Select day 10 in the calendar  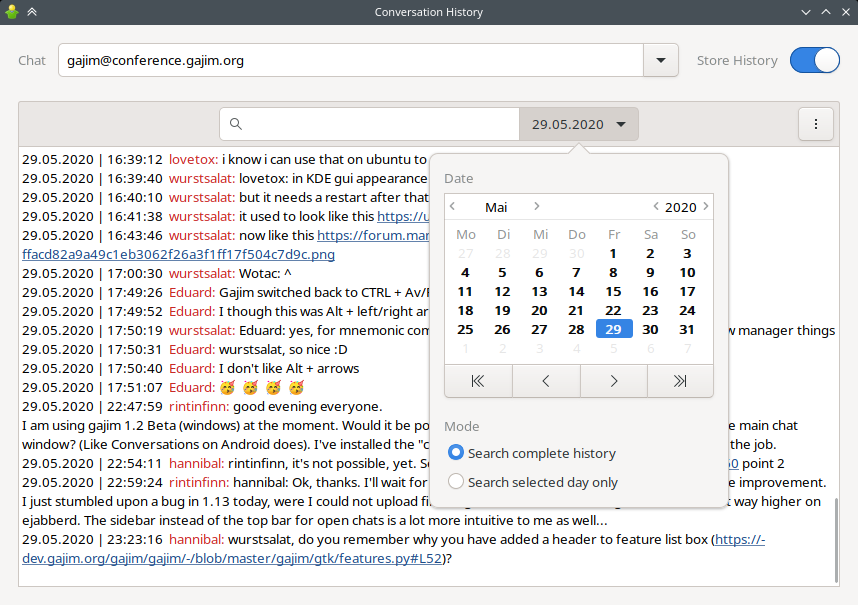pyautogui.click(x=687, y=272)
